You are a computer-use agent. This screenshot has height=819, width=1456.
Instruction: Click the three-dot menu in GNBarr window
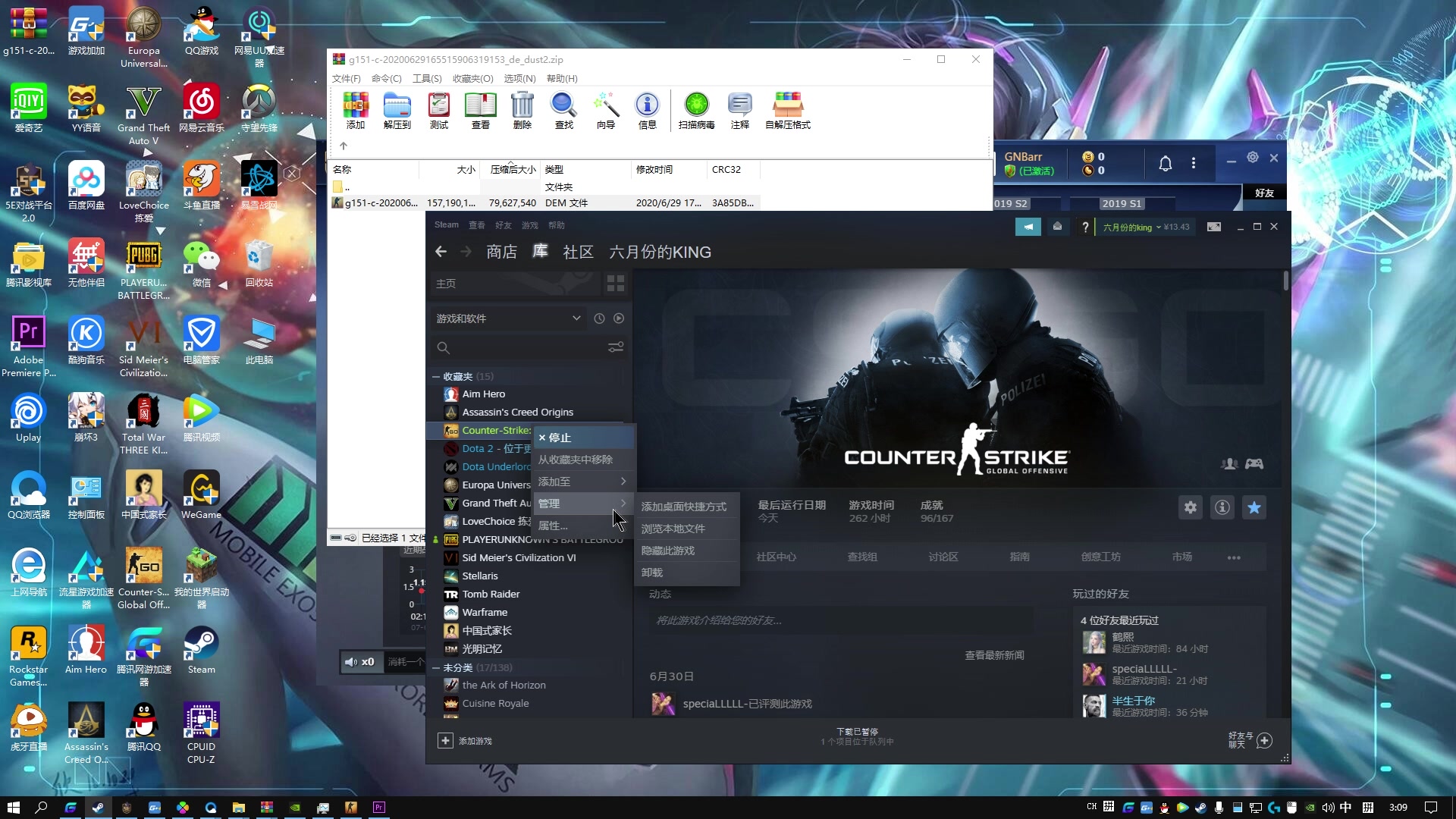click(1194, 163)
